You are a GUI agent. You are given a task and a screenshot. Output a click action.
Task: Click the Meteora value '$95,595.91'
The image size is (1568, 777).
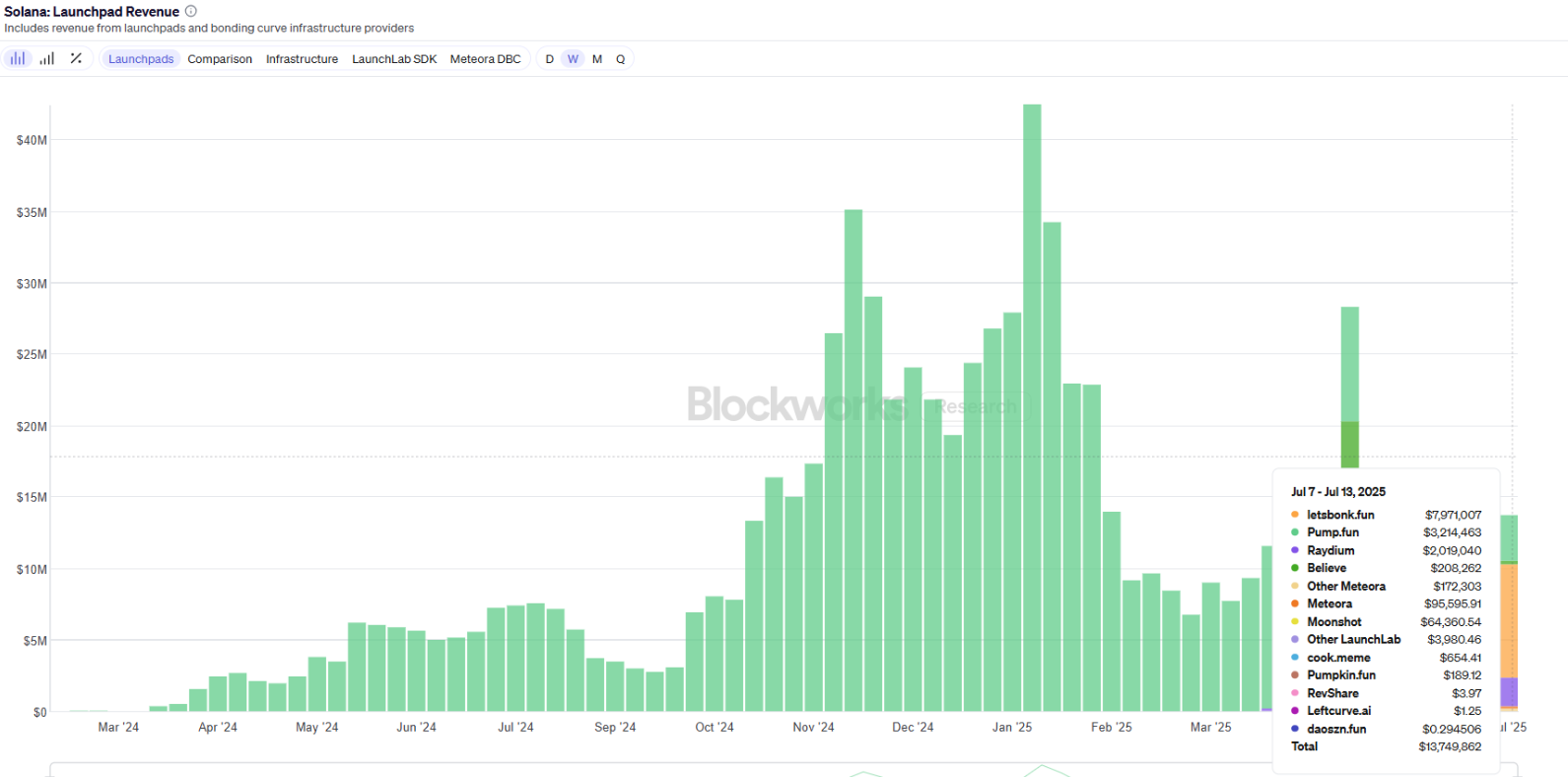1453,603
